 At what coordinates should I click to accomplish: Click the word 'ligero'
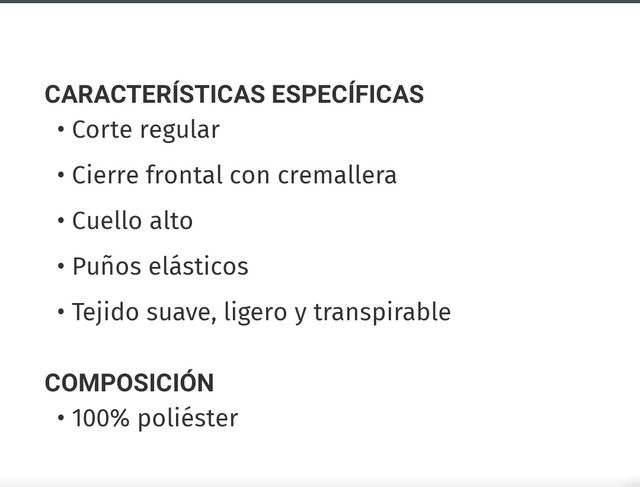pos(253,312)
